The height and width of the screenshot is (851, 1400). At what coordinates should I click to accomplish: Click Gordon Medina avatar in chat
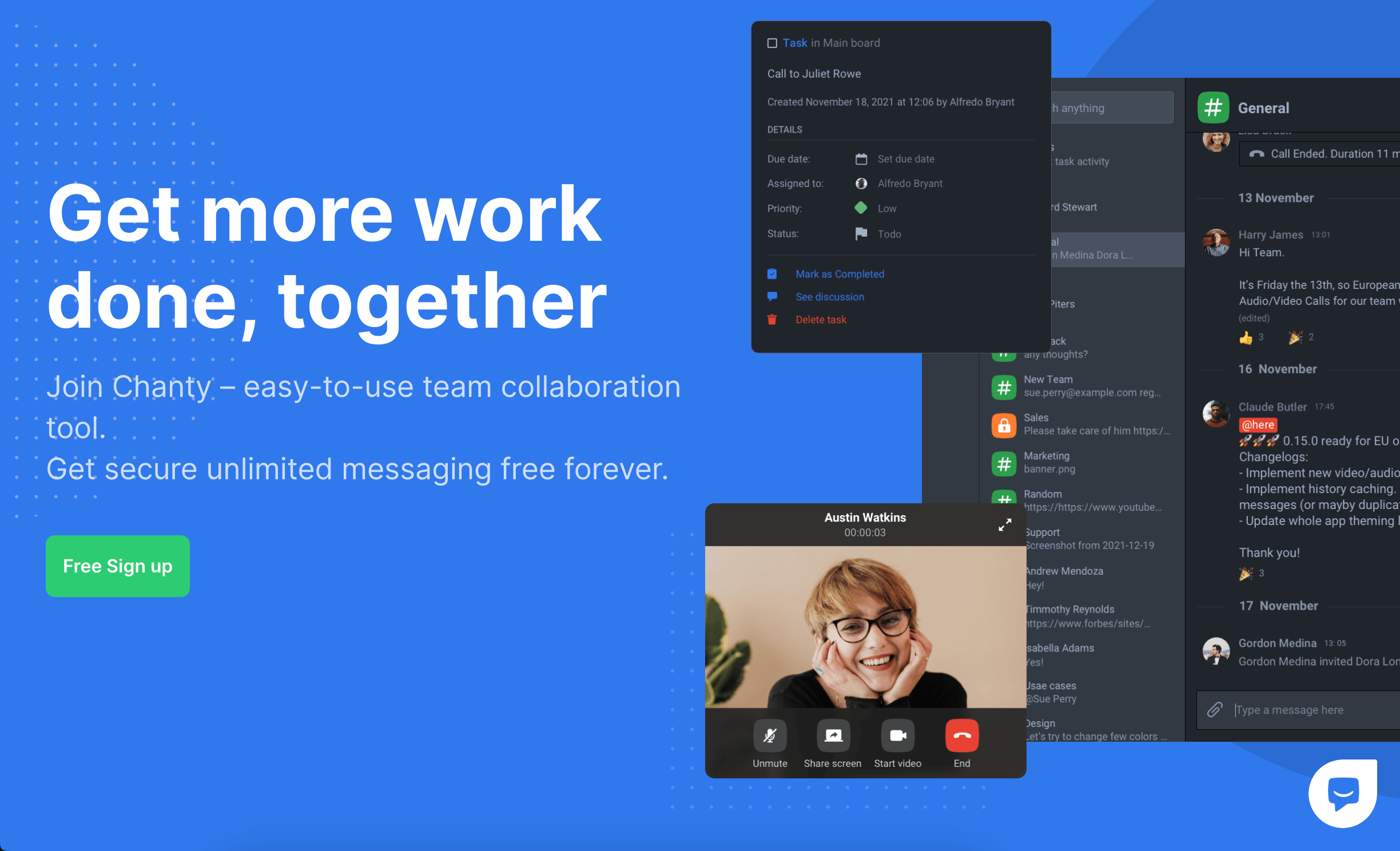1216,651
